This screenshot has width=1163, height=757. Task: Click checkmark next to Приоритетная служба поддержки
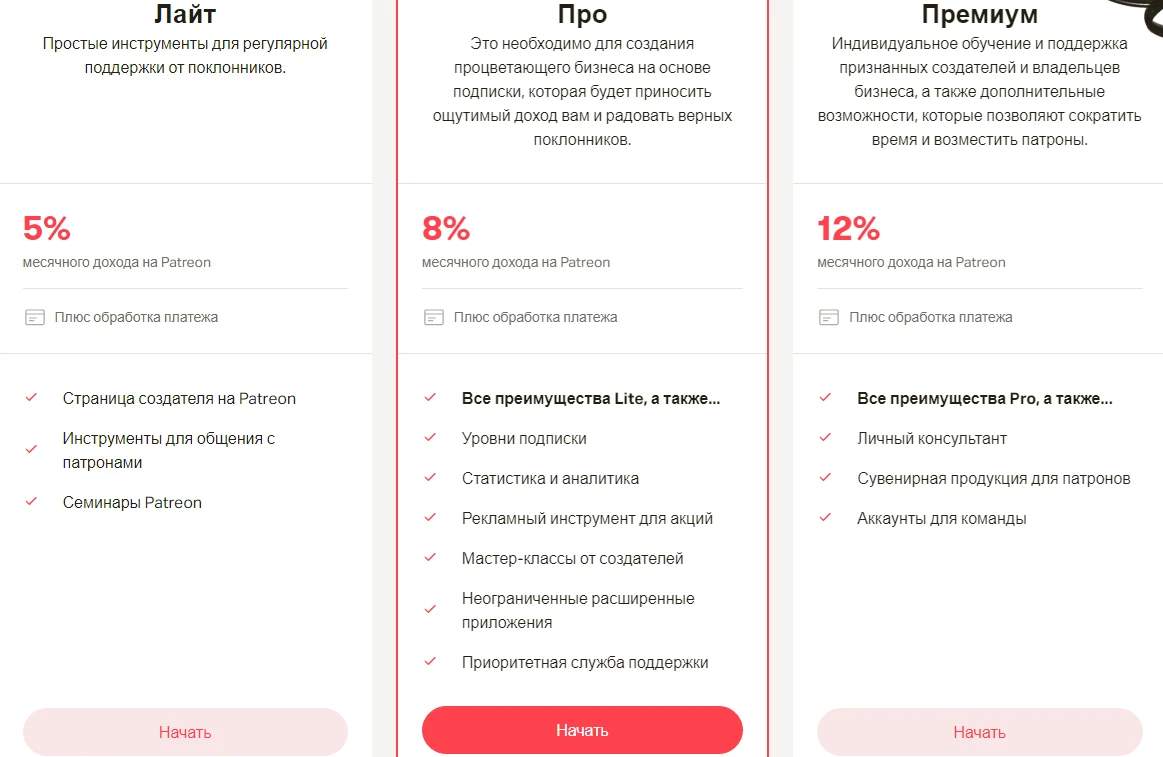[x=430, y=662]
